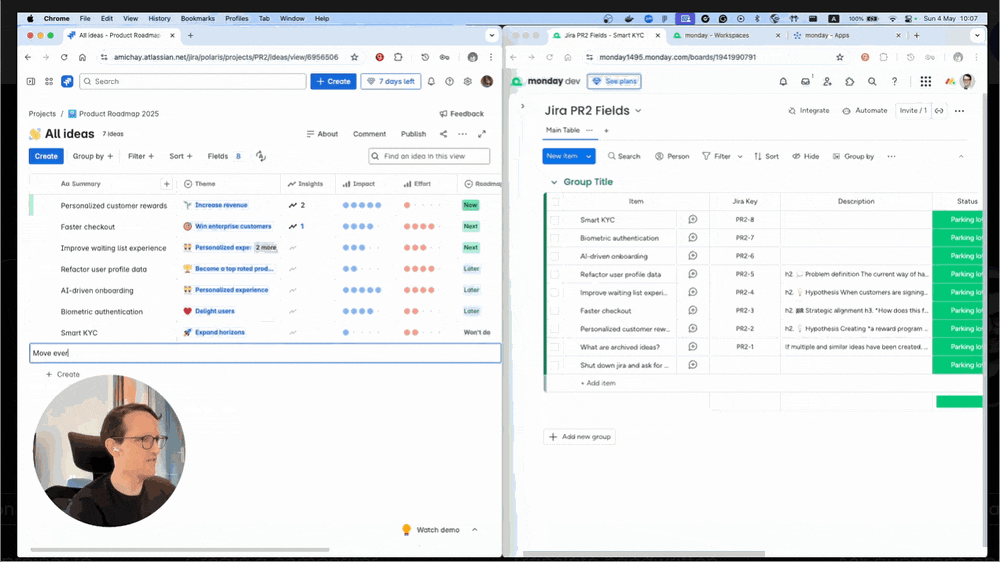Open monday products switcher grid icon
This screenshot has width=1000, height=562.
pyautogui.click(x=925, y=82)
